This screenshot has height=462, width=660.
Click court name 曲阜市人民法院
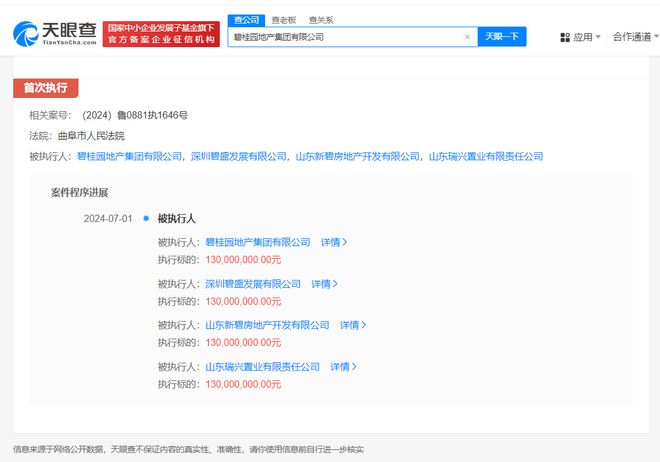(91, 136)
